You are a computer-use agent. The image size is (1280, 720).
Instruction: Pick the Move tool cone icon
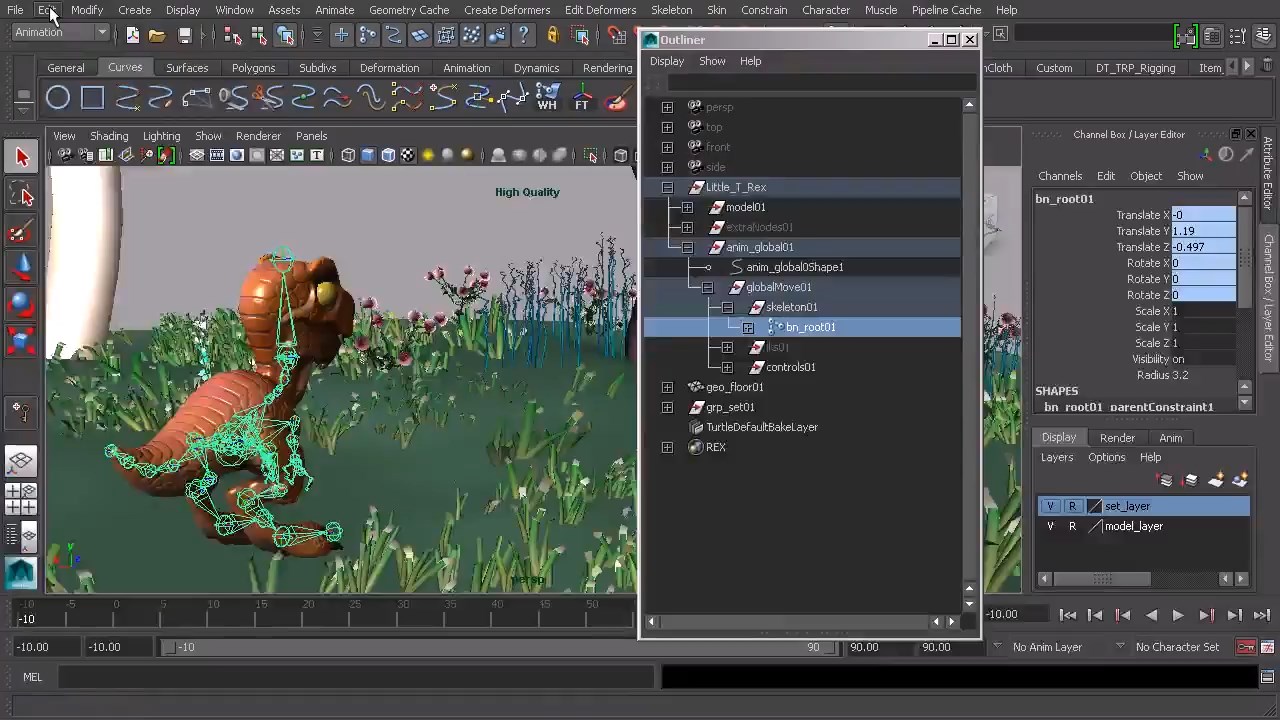coord(22,268)
